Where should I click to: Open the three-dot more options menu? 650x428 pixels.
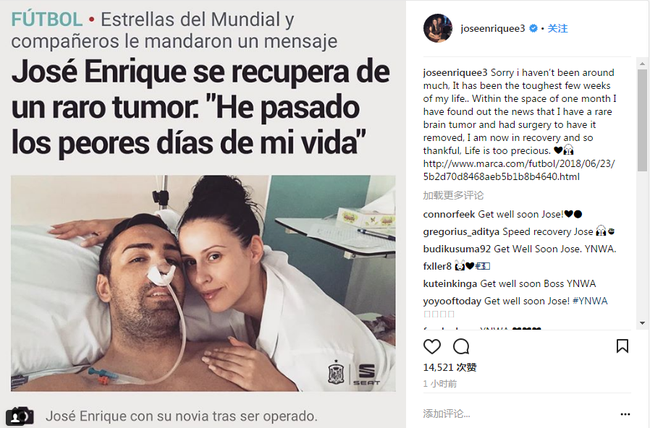pos(625,414)
